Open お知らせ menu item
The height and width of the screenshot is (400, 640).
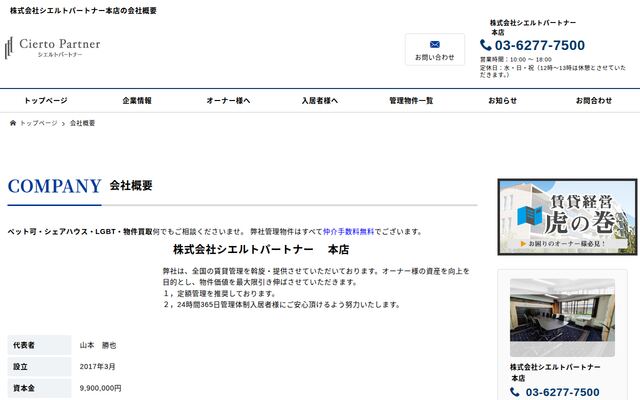(x=503, y=100)
